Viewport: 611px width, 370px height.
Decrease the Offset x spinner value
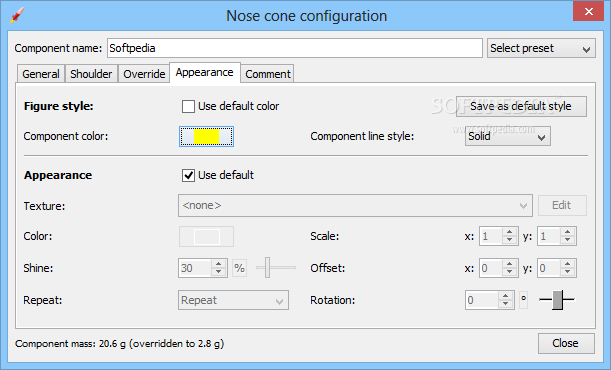coord(510,272)
